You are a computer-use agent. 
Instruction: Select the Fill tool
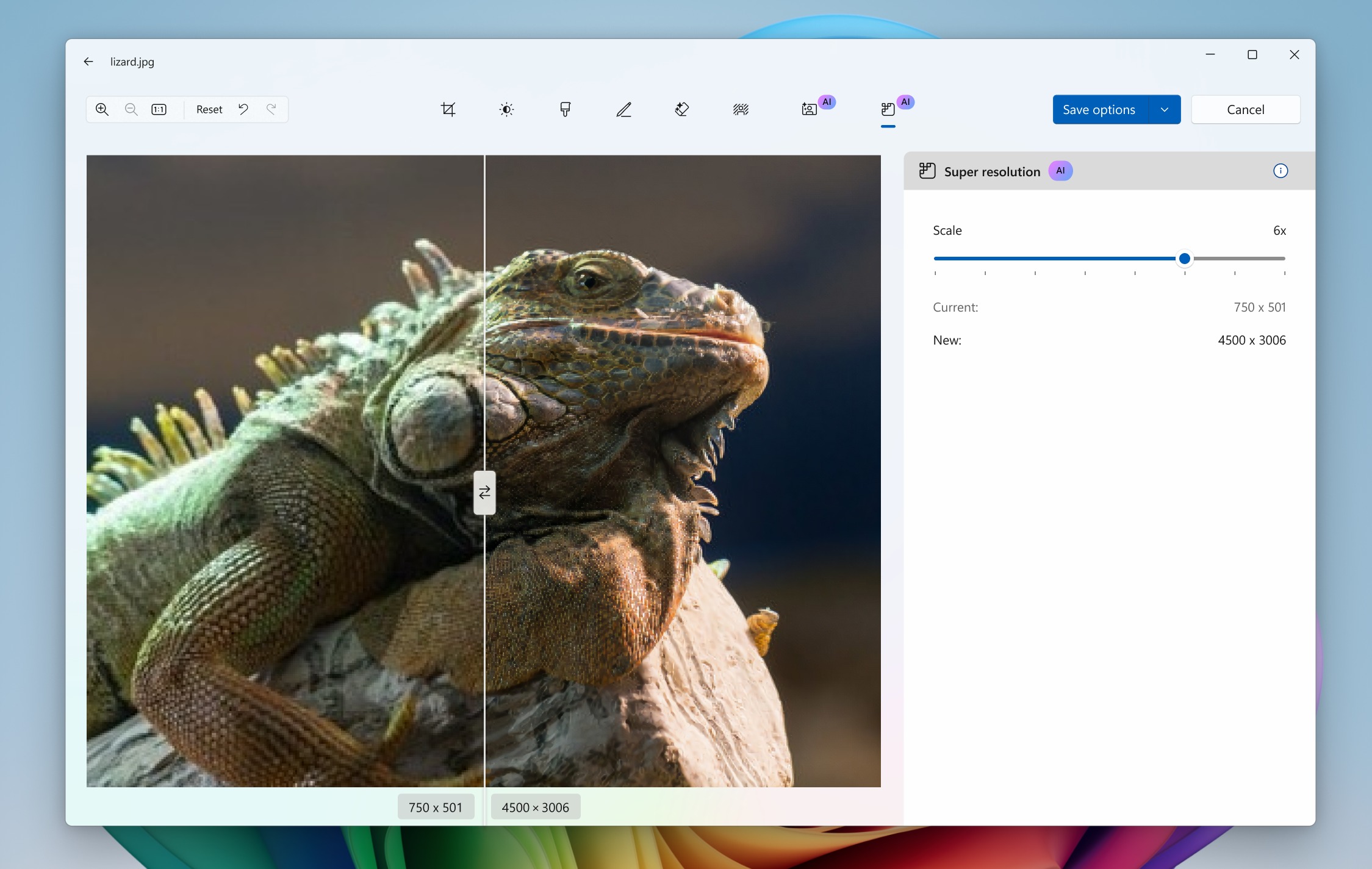[565, 109]
